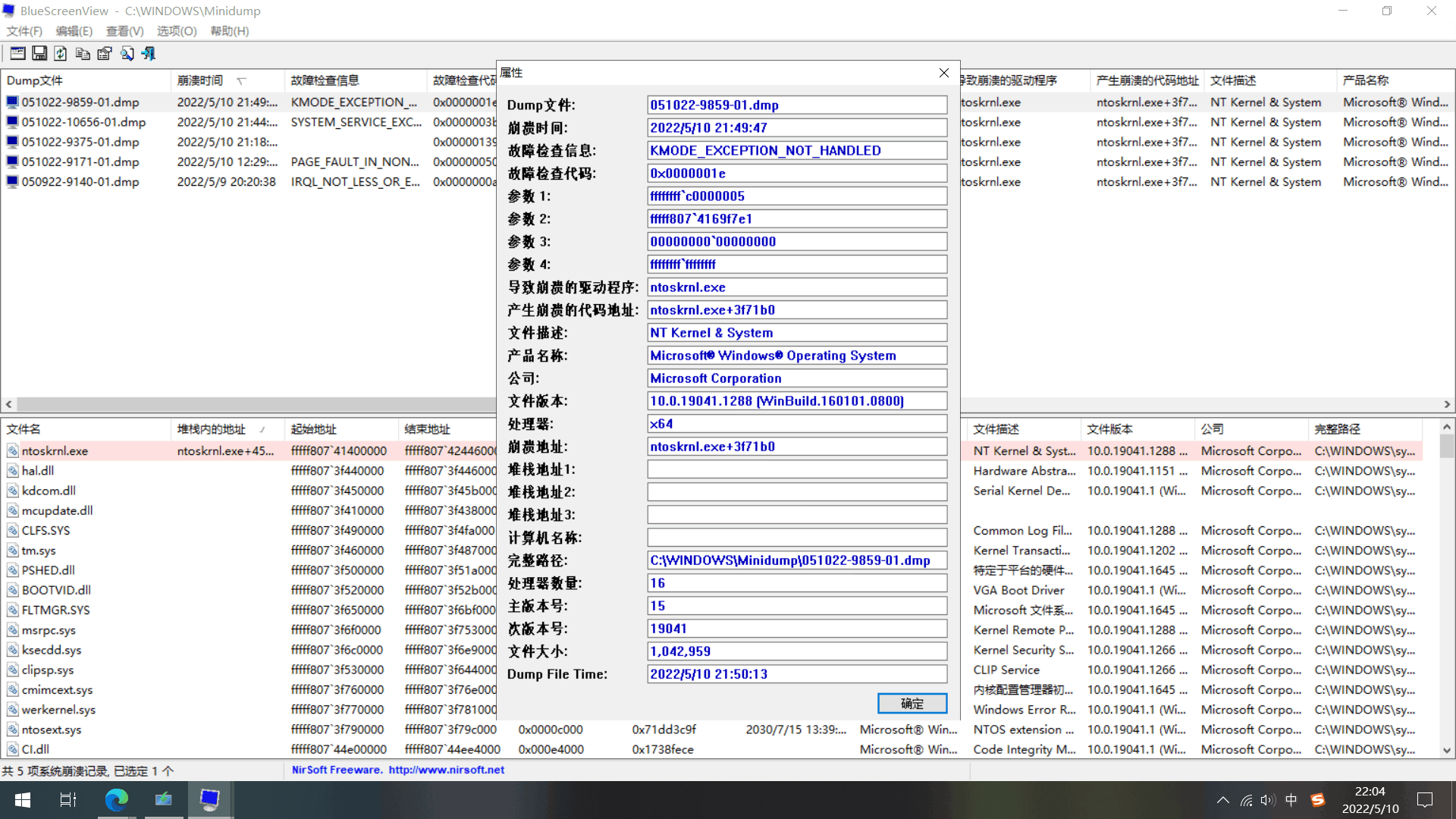Open the 文件(F) menu

tap(24, 31)
